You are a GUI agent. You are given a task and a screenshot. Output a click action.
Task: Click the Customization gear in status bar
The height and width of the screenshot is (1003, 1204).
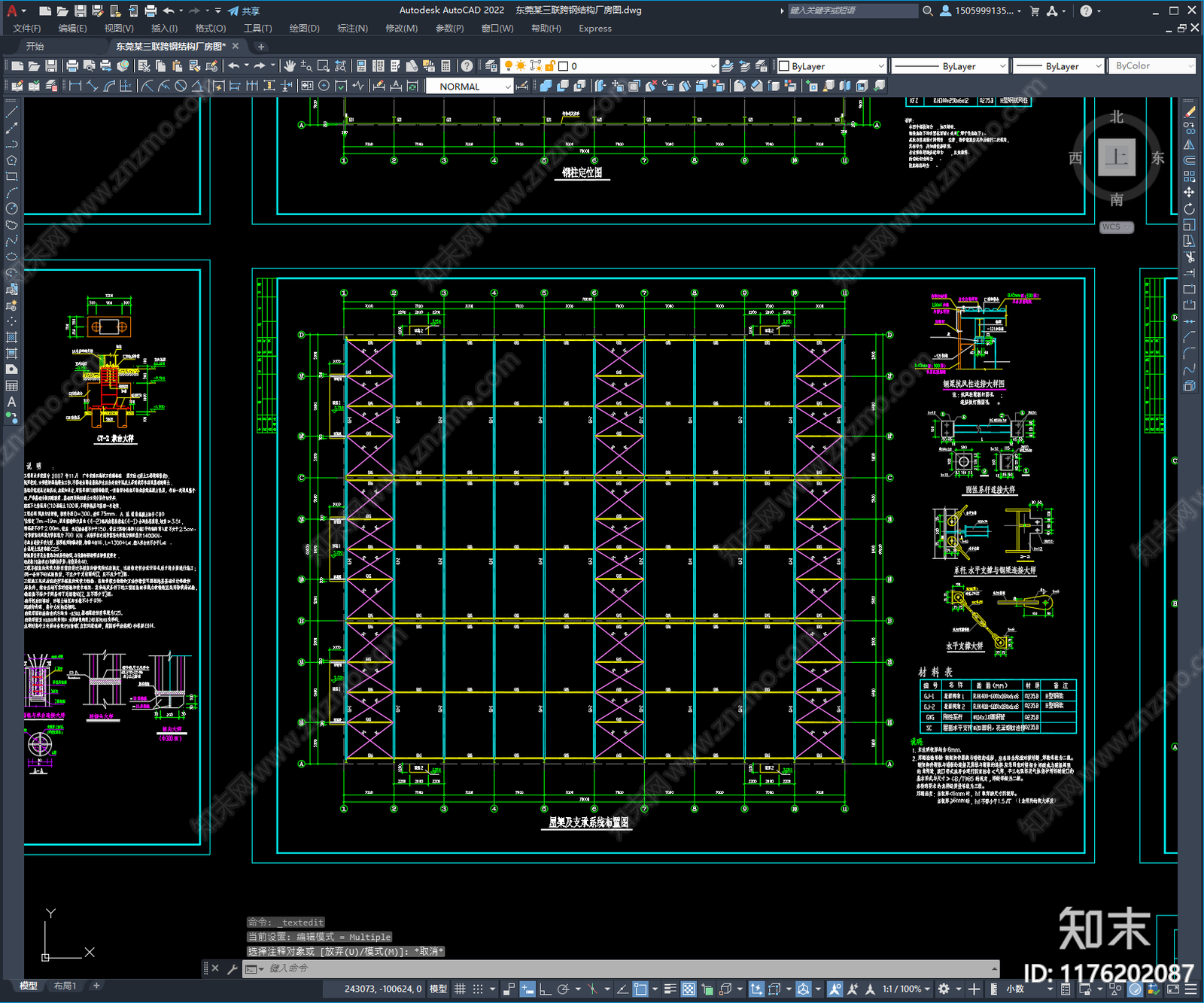tap(944, 989)
